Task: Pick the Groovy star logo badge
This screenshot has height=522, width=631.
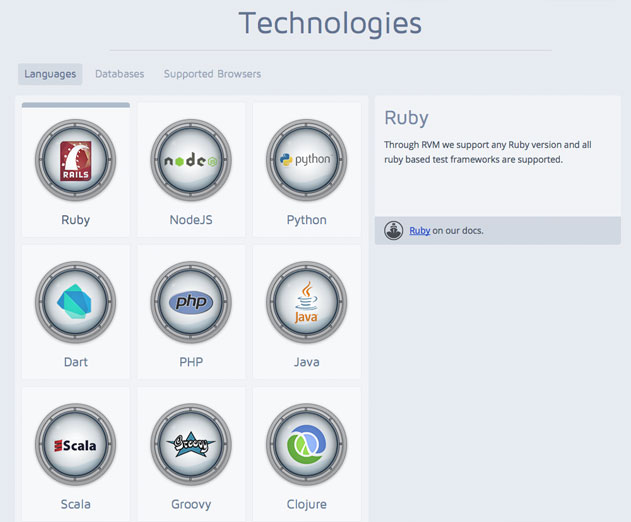Action: 191,444
